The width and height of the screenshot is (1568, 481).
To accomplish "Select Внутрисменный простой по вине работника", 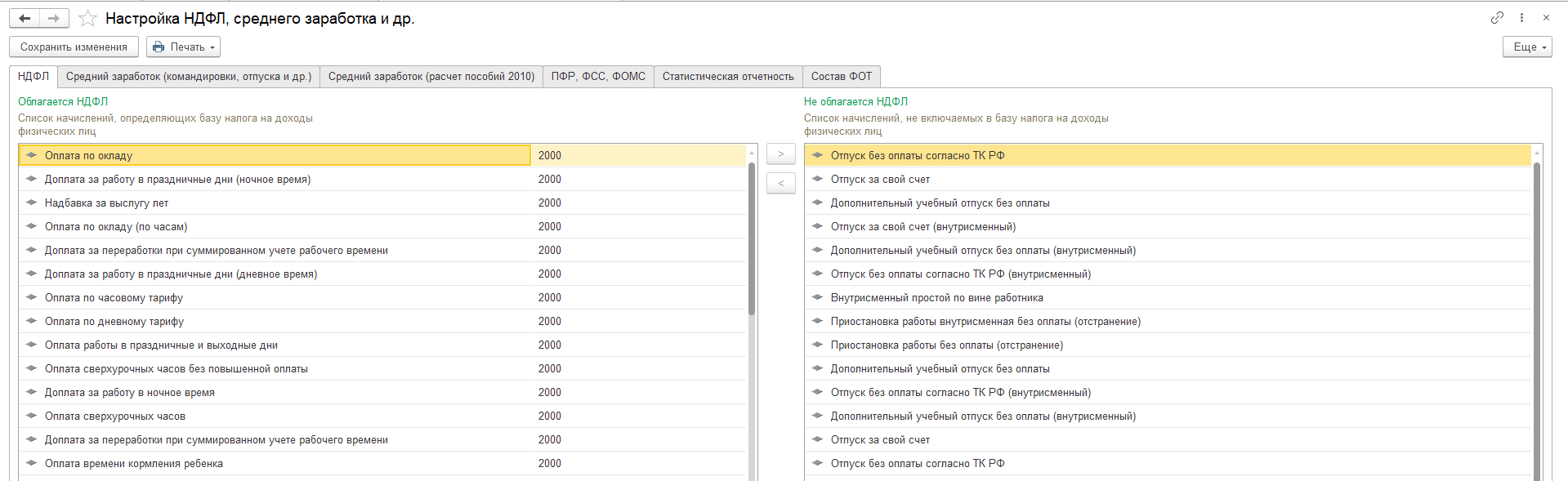I will (936, 297).
